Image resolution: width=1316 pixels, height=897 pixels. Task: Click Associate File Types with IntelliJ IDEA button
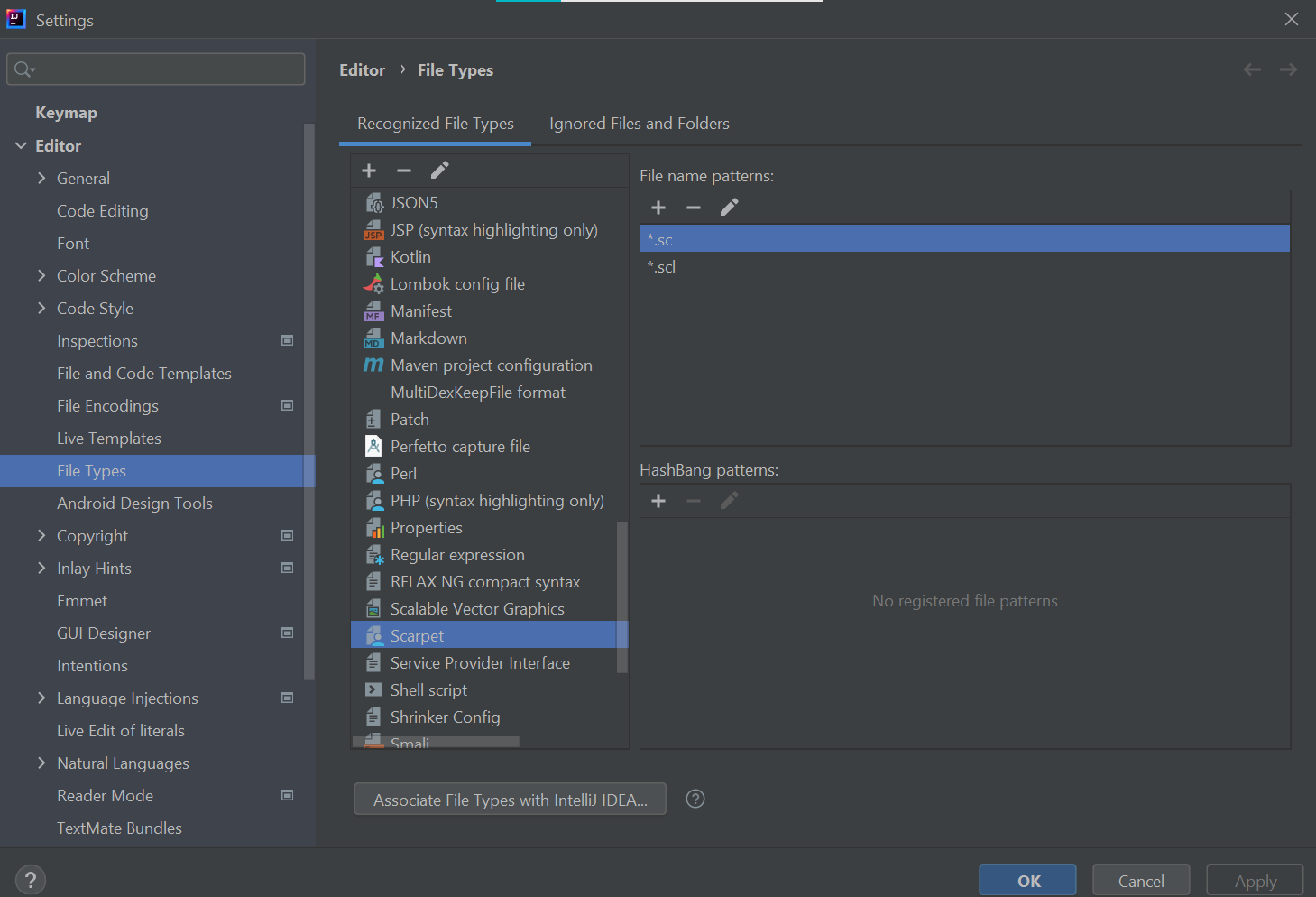click(510, 799)
